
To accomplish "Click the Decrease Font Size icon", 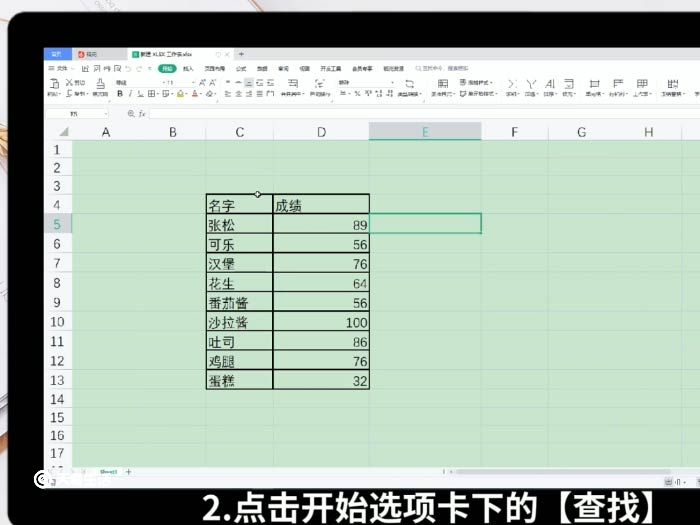I will tap(212, 83).
